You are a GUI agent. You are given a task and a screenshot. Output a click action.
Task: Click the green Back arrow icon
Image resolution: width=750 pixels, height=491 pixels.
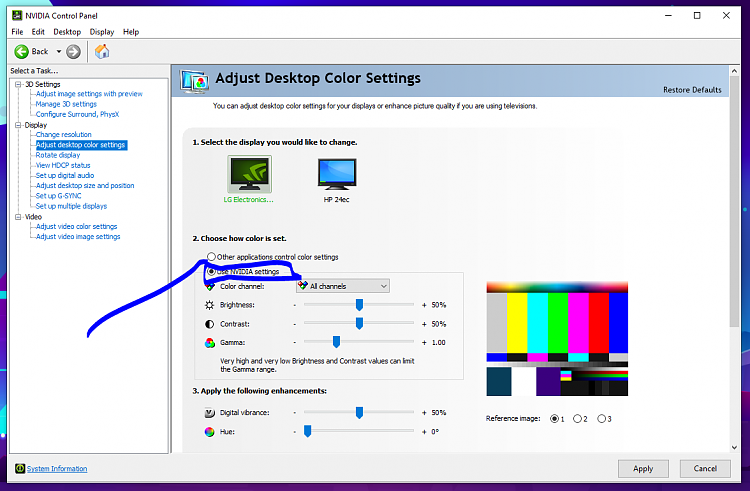pos(21,51)
